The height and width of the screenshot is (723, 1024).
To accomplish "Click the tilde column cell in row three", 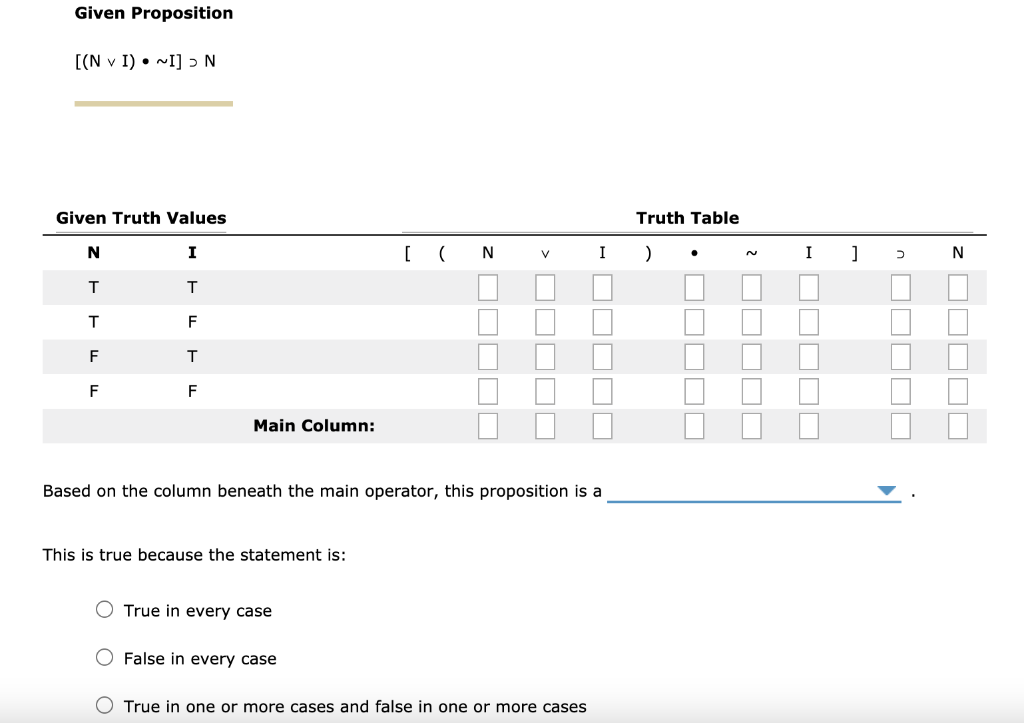I will pos(751,356).
